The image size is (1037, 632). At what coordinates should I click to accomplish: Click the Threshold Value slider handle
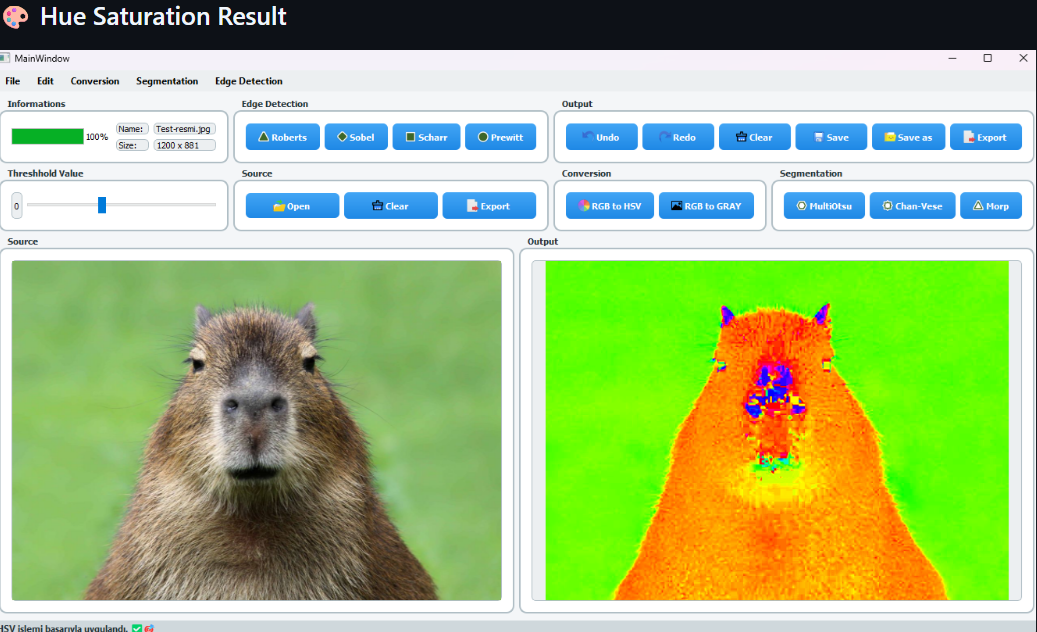pos(102,205)
